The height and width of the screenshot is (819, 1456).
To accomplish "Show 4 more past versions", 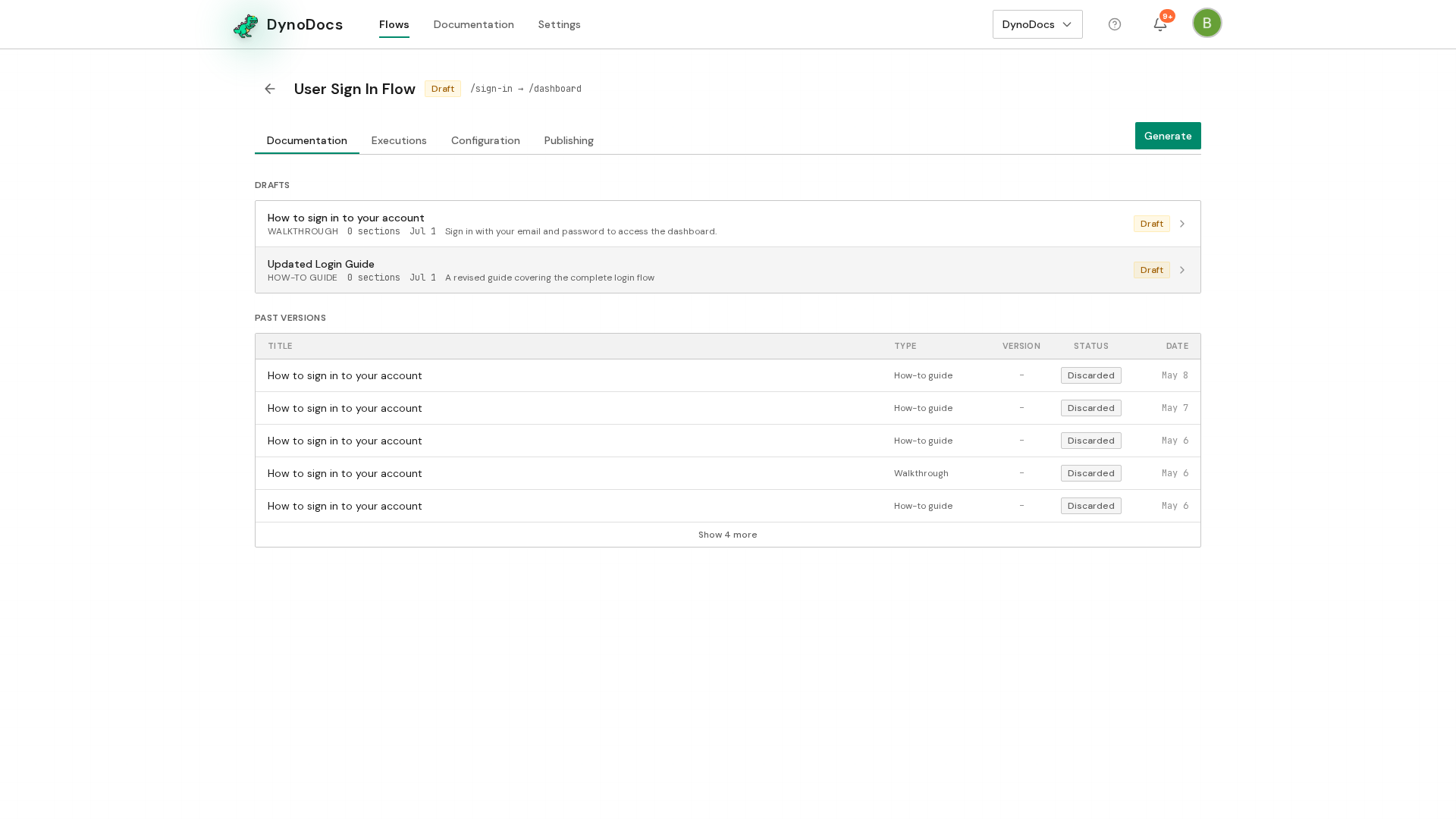I will (728, 535).
